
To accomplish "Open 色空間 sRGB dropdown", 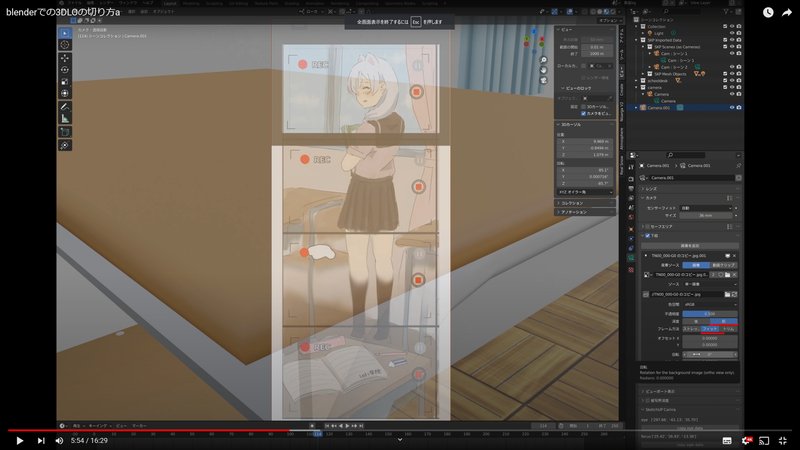I will (710, 304).
